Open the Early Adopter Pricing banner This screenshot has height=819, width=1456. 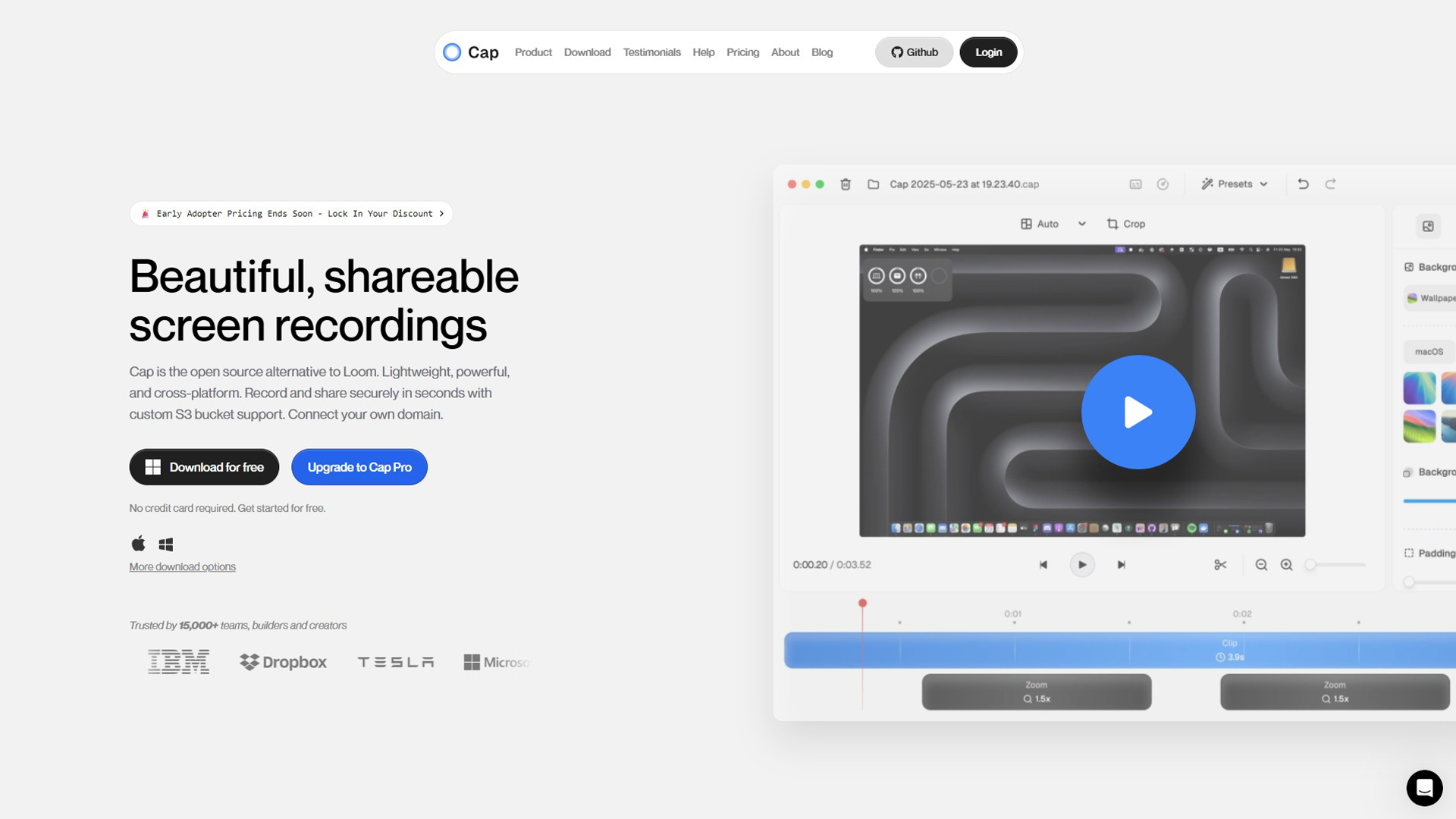pos(291,214)
